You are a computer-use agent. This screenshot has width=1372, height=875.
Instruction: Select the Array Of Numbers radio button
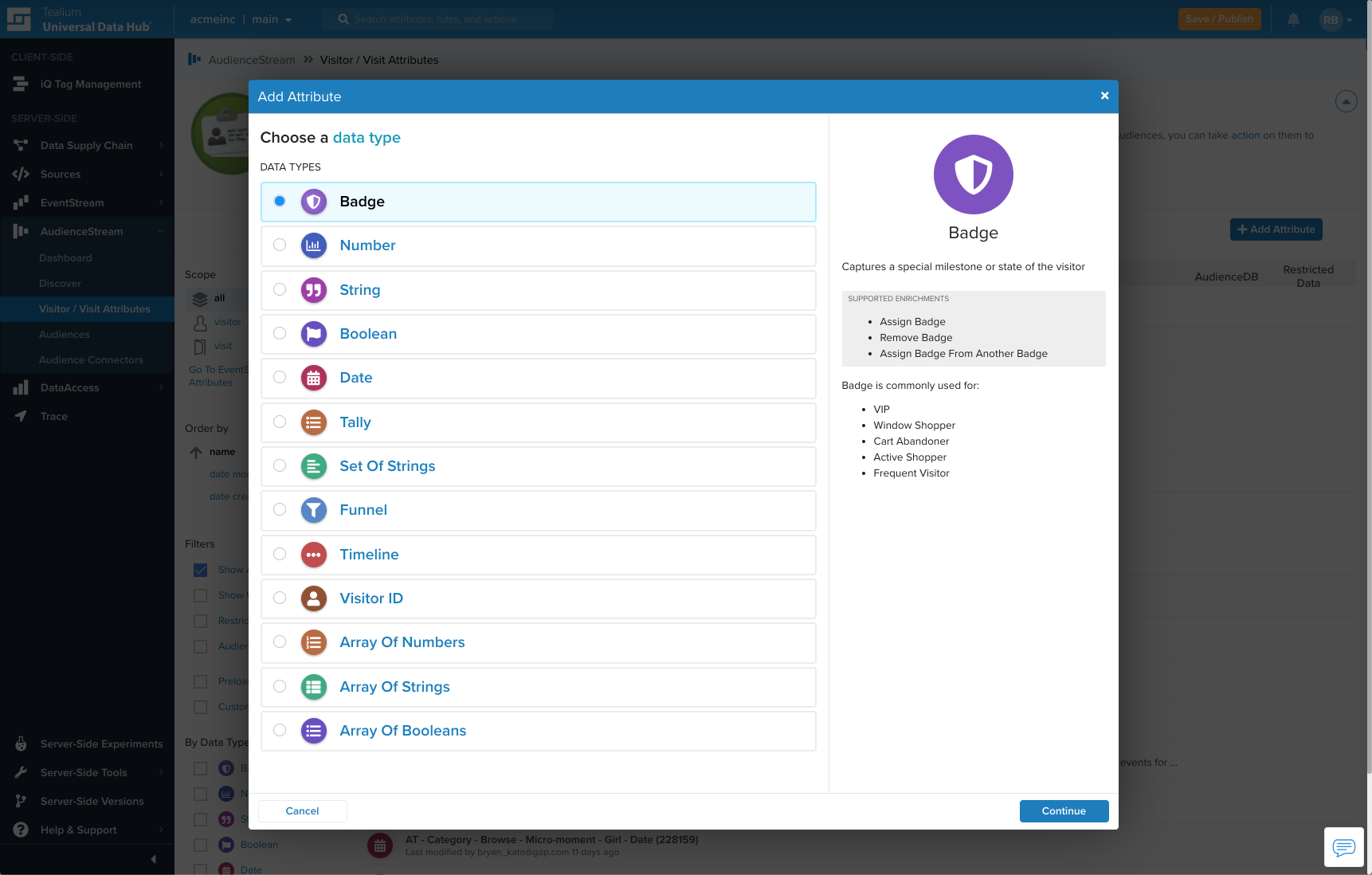click(x=280, y=642)
